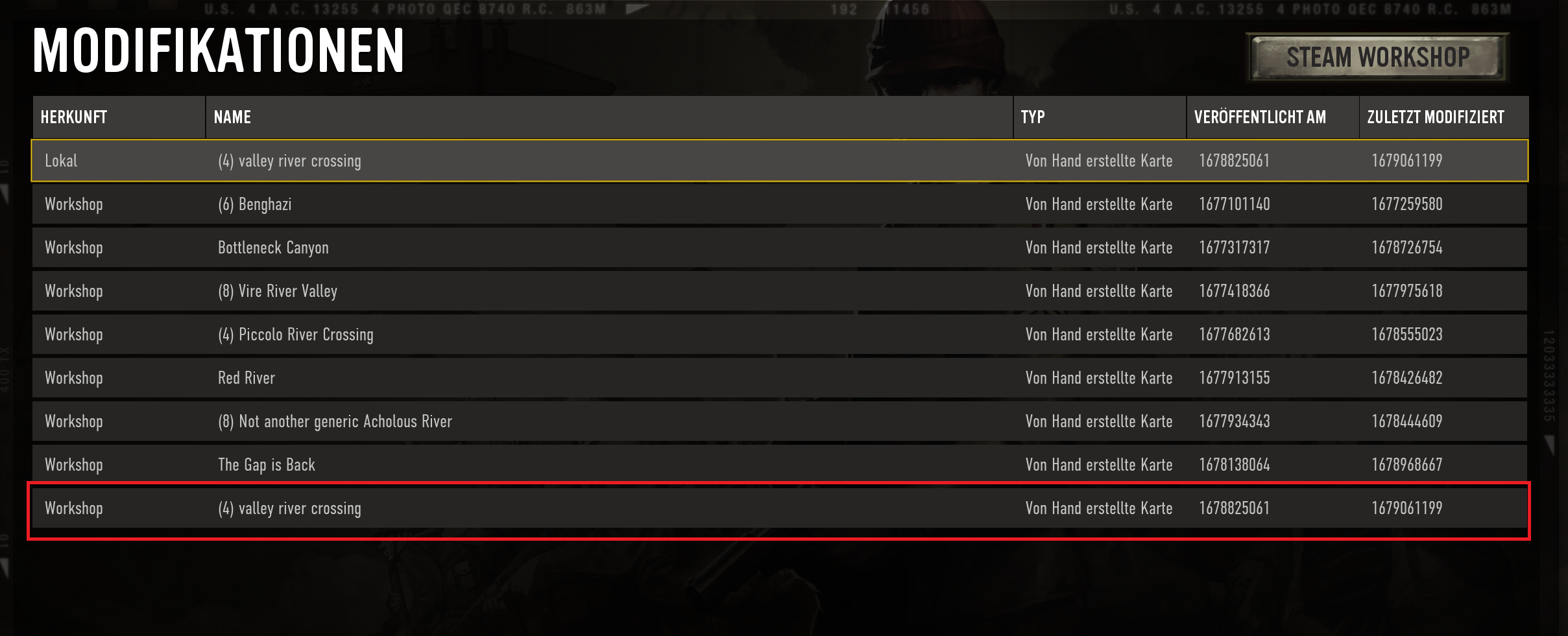
Task: Select the (4) Piccolo River Crossing row
Action: [780, 335]
